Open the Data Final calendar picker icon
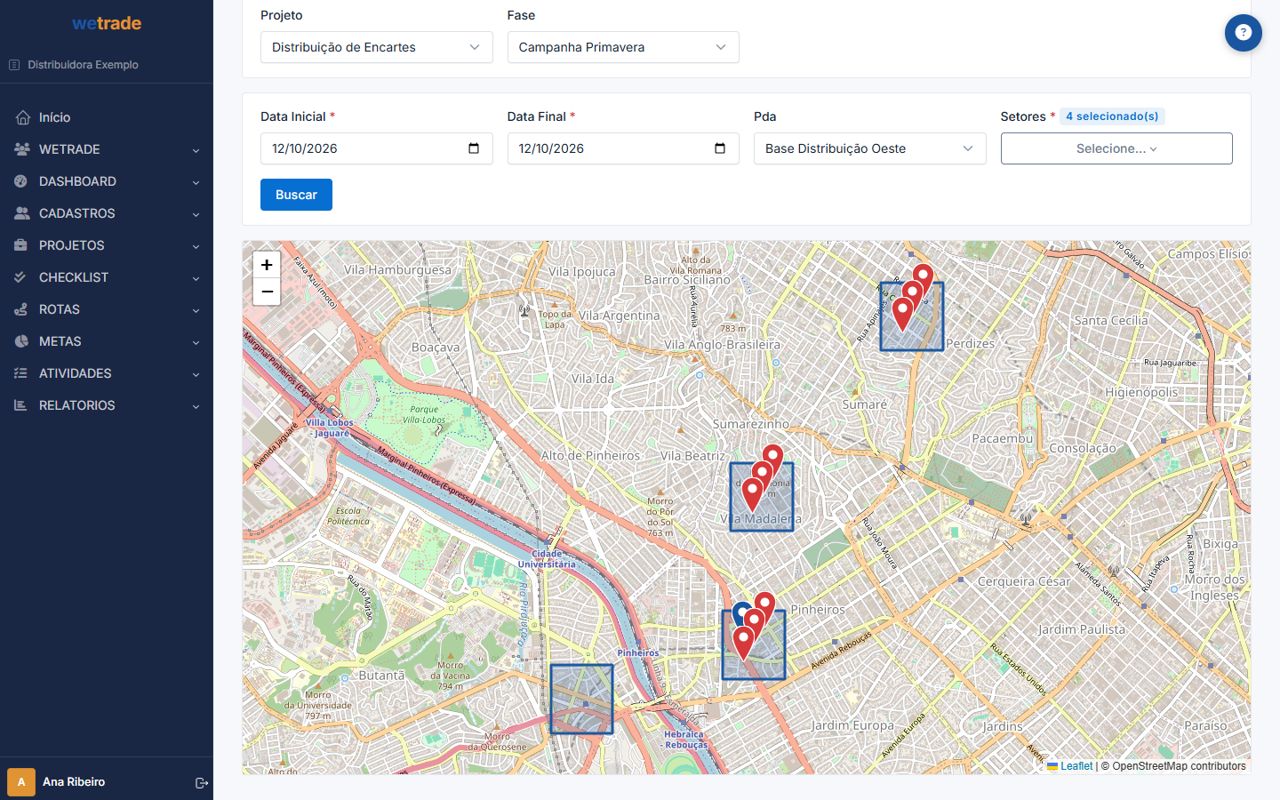The image size is (1280, 800). pos(720,149)
